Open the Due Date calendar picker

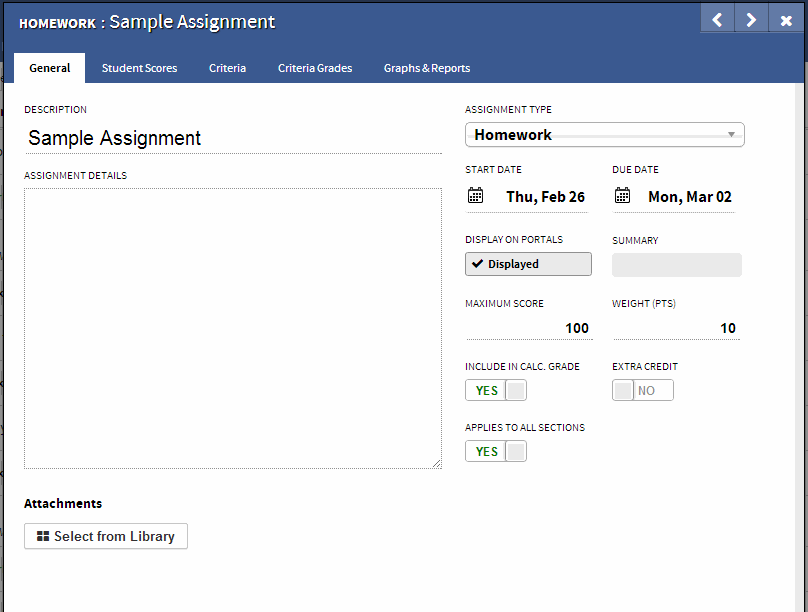coord(622,195)
